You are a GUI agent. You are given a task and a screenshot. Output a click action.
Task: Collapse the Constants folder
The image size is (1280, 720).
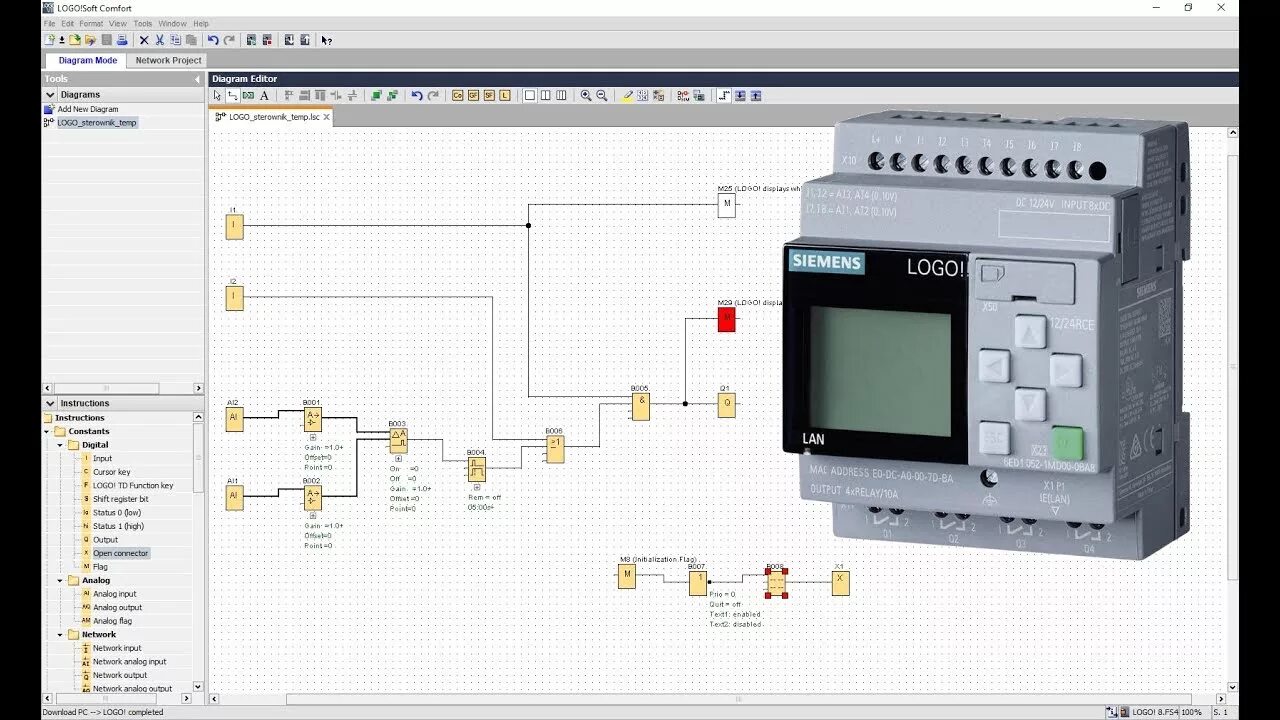tap(47, 431)
